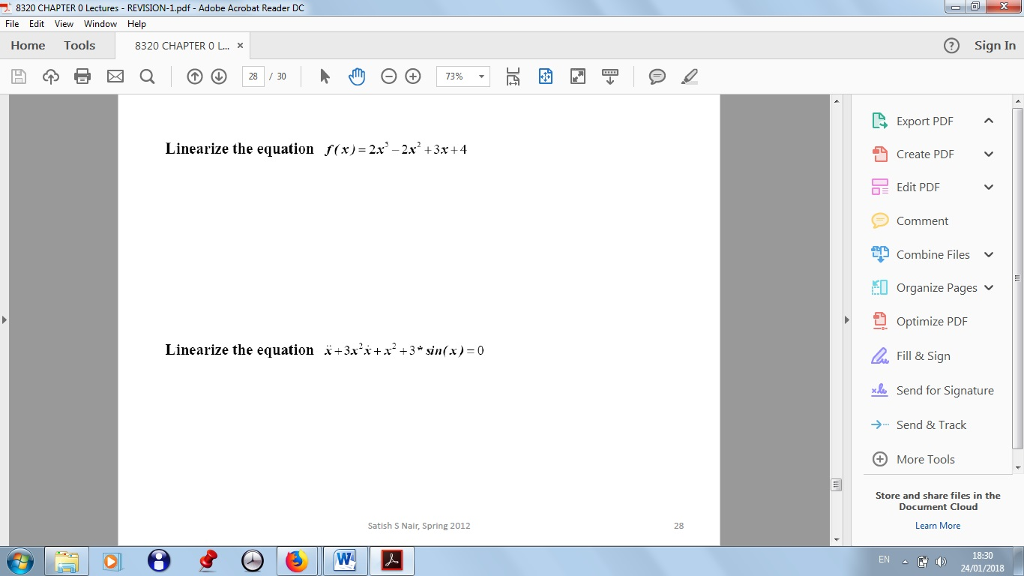
Task: Click the Sign In link
Action: pos(995,46)
